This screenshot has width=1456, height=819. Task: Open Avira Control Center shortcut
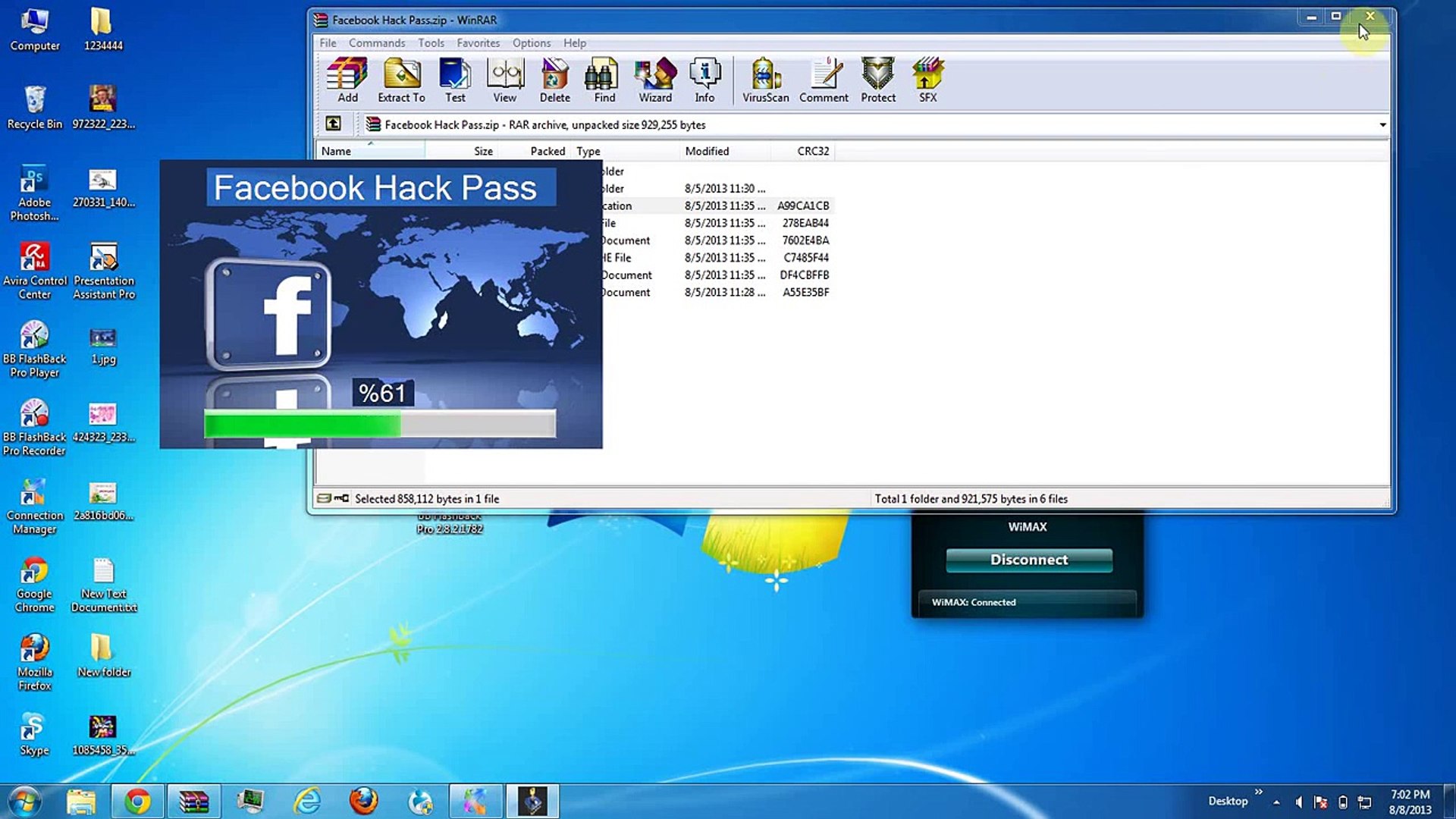pos(35,271)
